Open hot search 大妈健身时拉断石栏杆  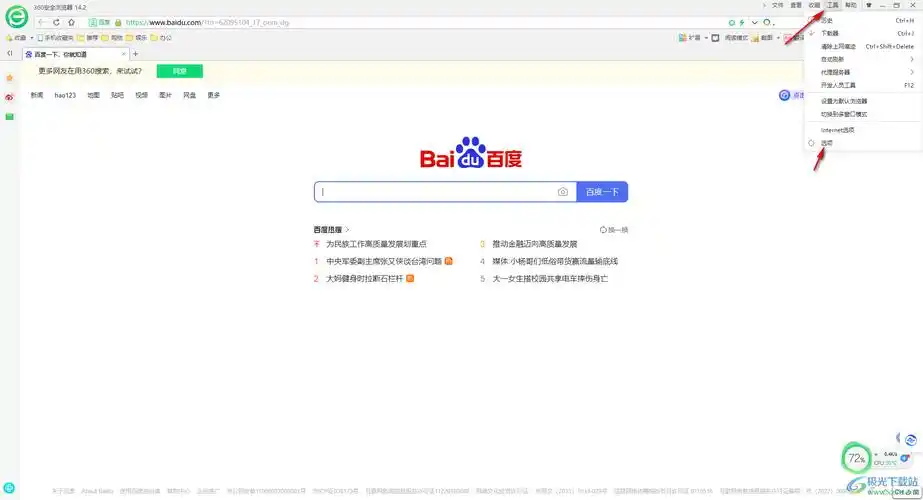(364, 278)
